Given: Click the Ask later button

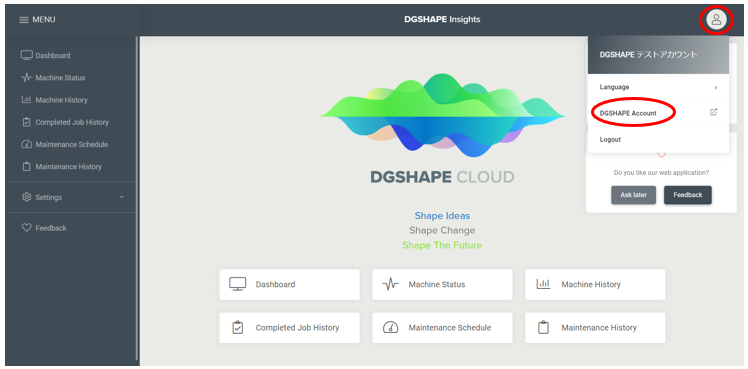Looking at the screenshot, I should (634, 195).
